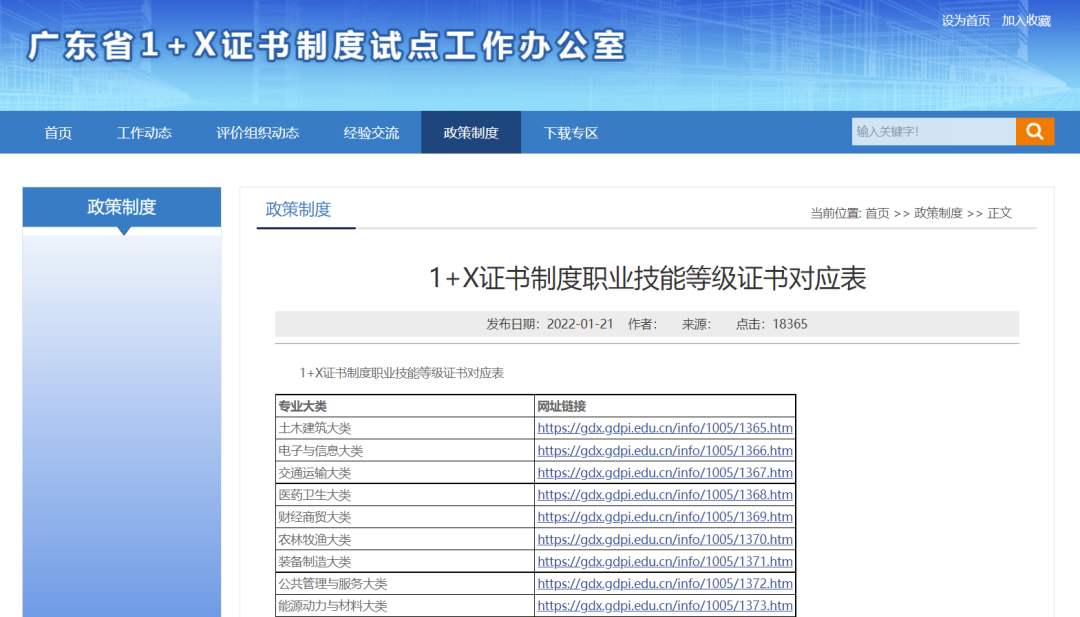Open the 电子与信息大类 certificate link
This screenshot has width=1080, height=617.
665,450
